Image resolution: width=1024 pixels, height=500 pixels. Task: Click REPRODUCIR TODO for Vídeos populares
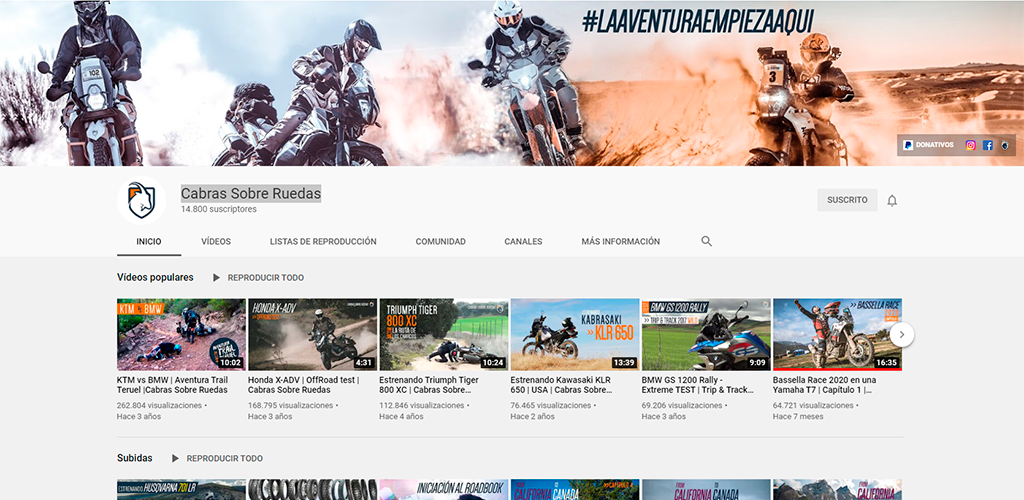[x=265, y=277]
